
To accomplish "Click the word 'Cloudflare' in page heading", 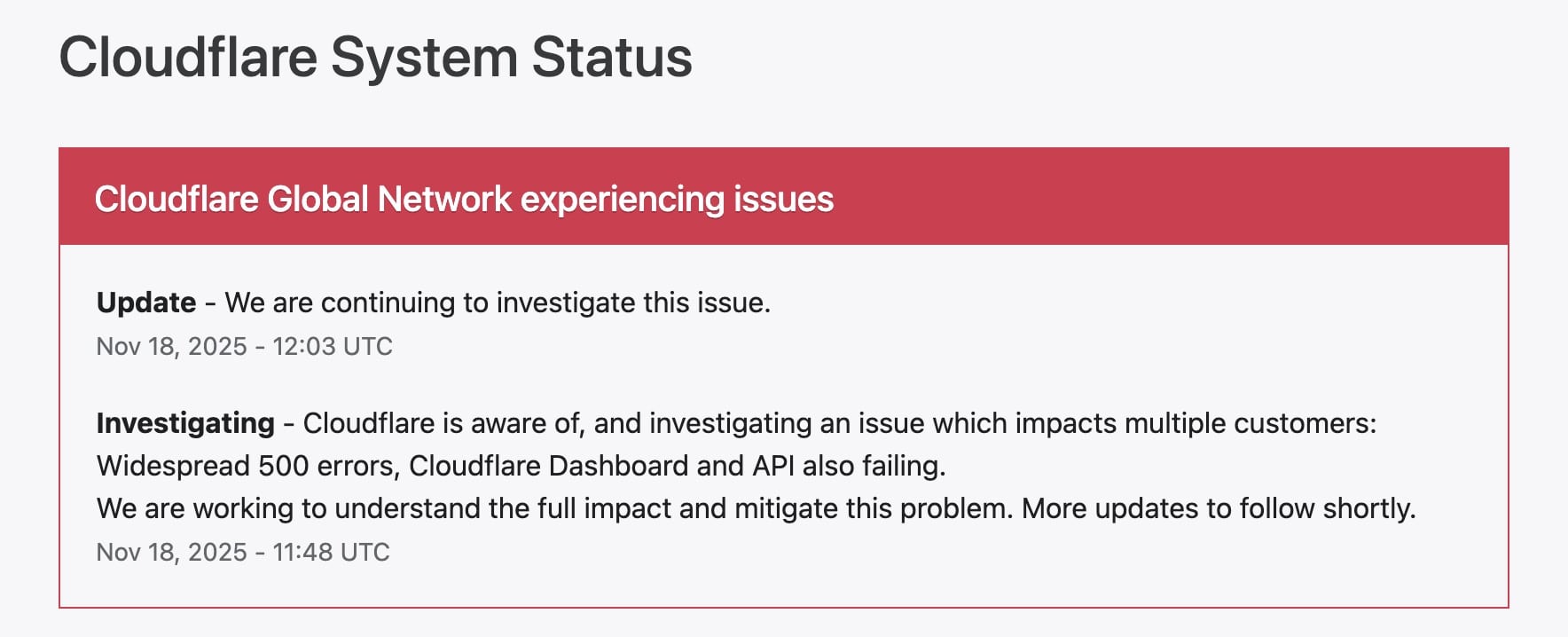I will tap(188, 58).
